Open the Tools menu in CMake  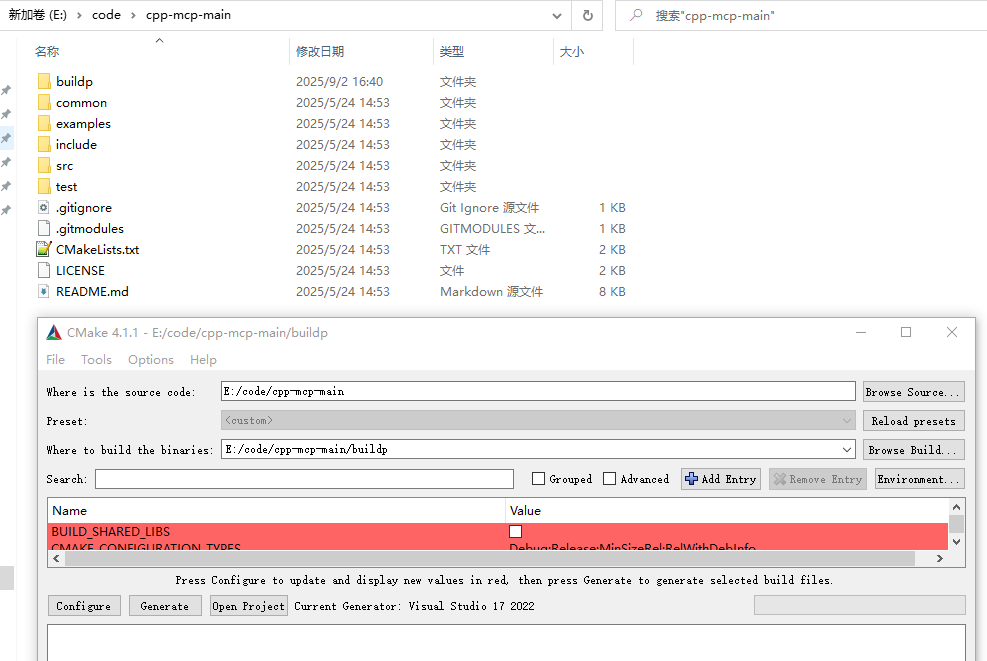pyautogui.click(x=96, y=359)
